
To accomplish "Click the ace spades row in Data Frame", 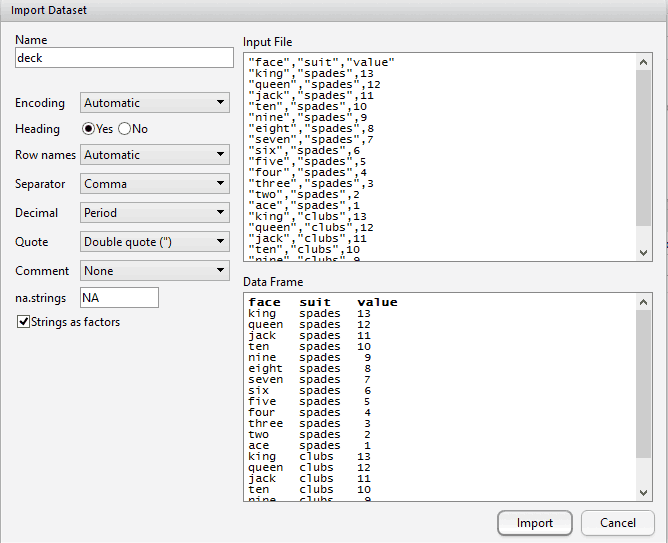I will click(x=310, y=445).
